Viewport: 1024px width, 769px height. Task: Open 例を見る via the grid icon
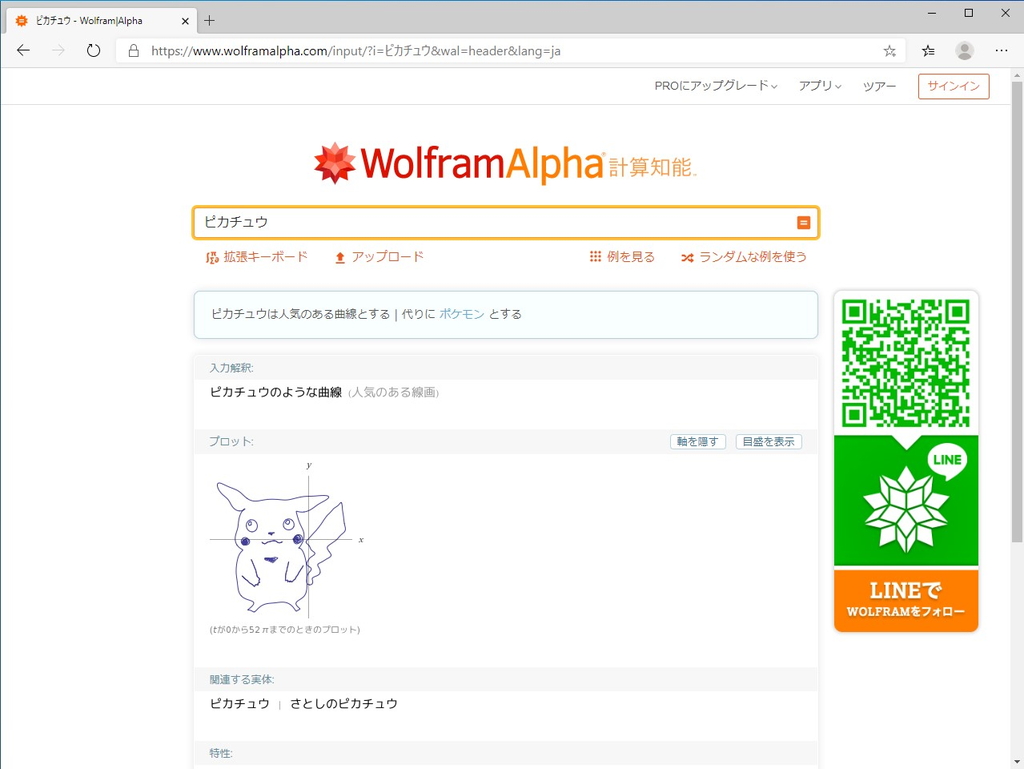(x=598, y=257)
